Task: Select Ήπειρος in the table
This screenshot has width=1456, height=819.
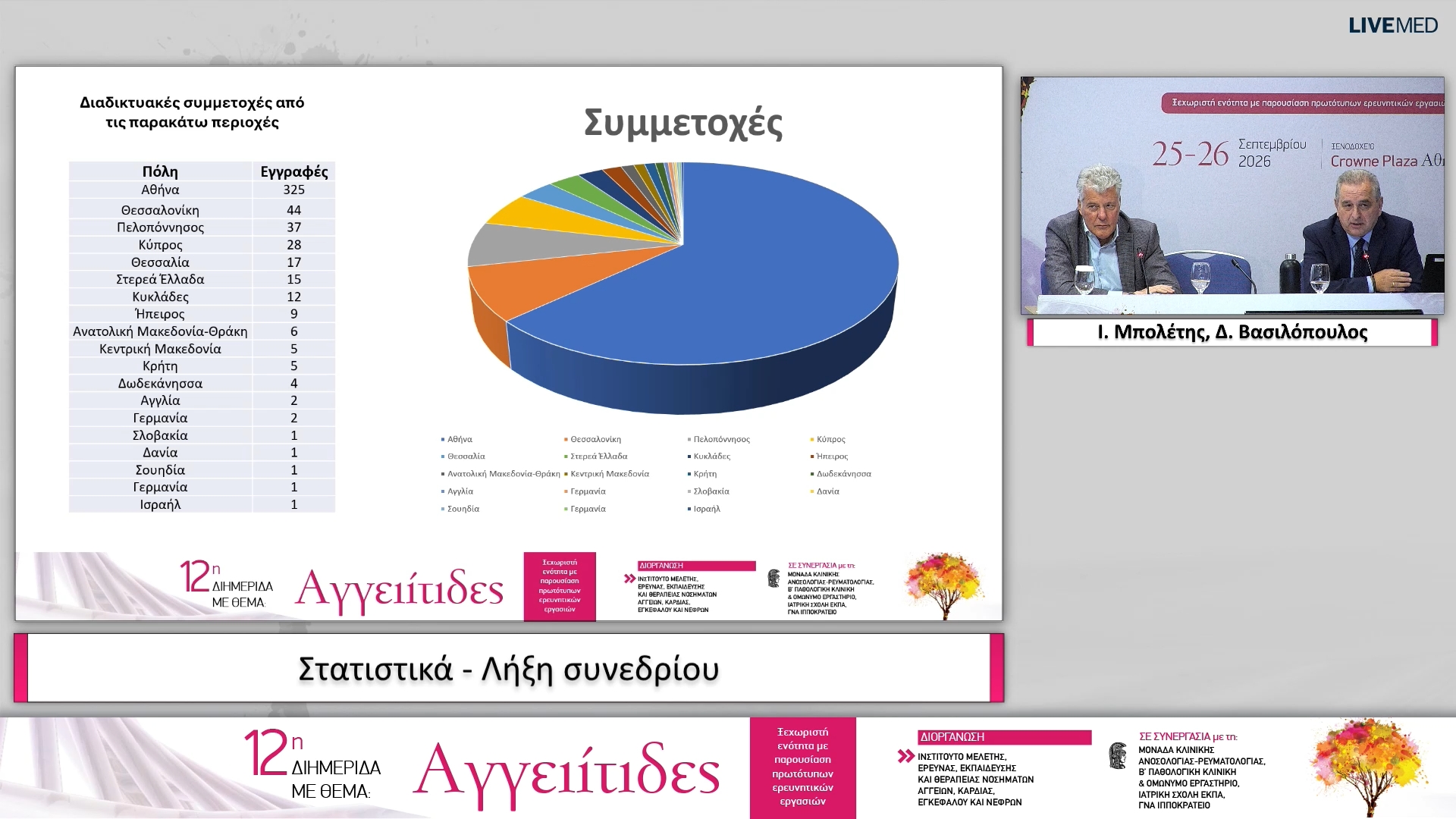Action: click(x=160, y=314)
